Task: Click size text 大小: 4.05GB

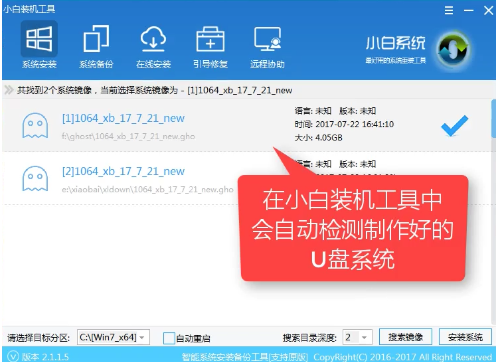Action: point(318,138)
